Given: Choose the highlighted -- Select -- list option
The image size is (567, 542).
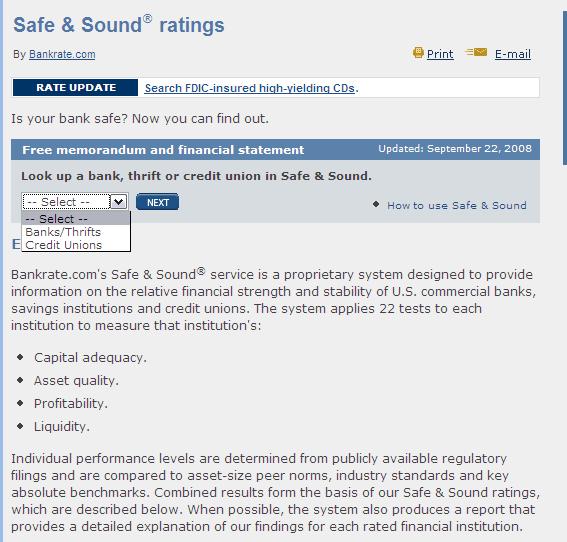Looking at the screenshot, I should (76, 219).
